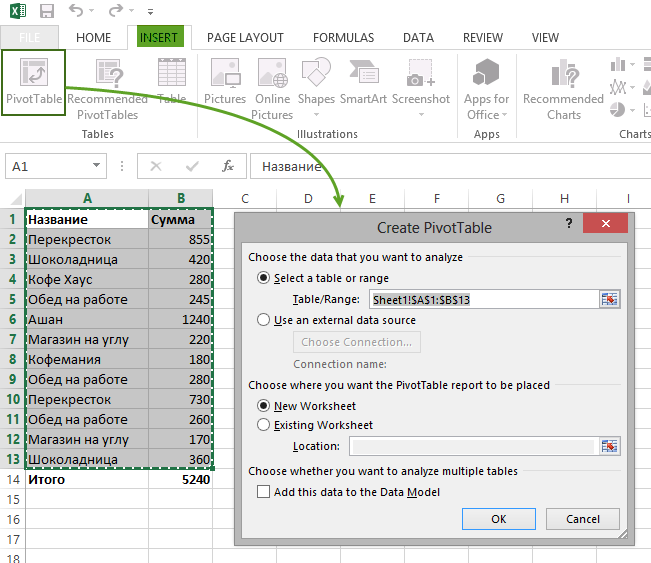The height and width of the screenshot is (563, 651).
Task: Click the Table/Range input field
Action: point(484,299)
